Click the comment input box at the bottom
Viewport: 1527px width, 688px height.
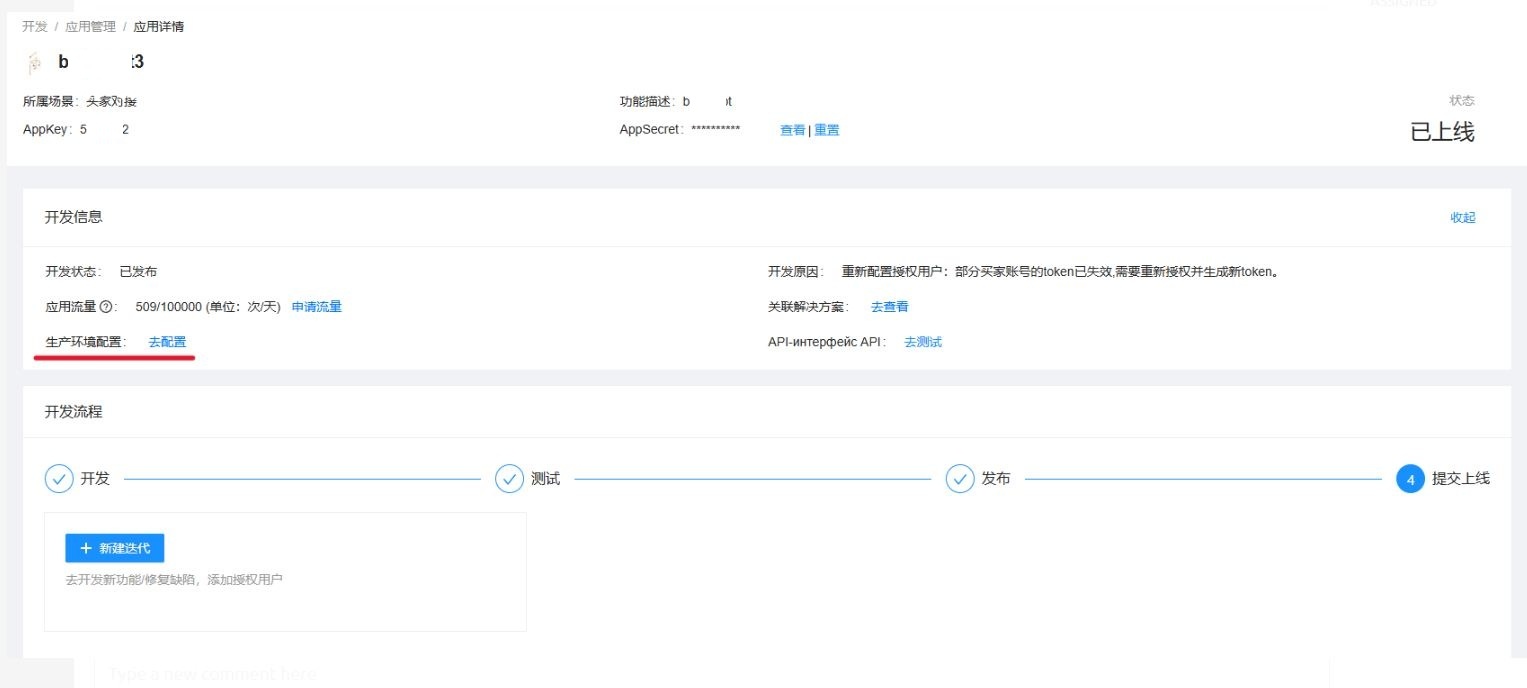tap(711, 673)
